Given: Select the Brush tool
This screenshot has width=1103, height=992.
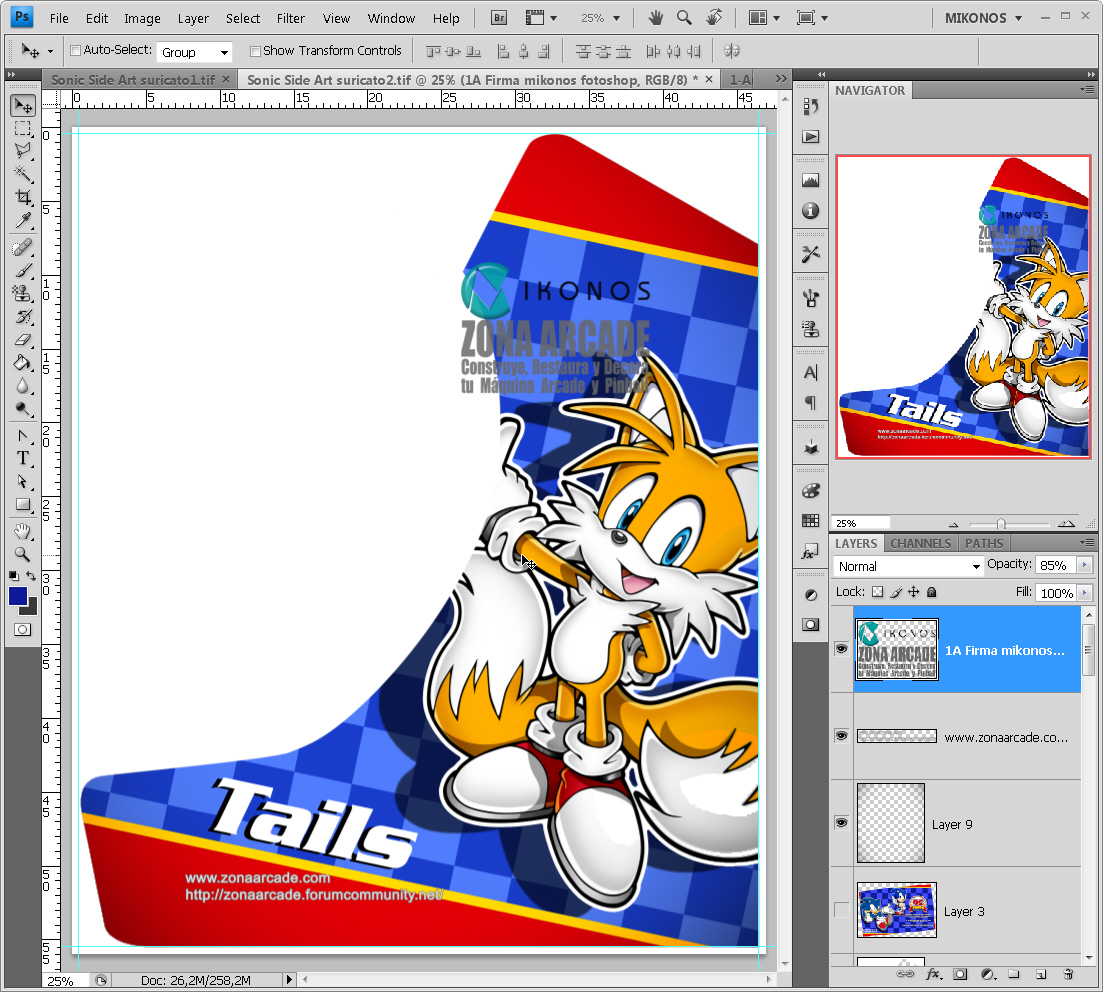Looking at the screenshot, I should pyautogui.click(x=23, y=270).
